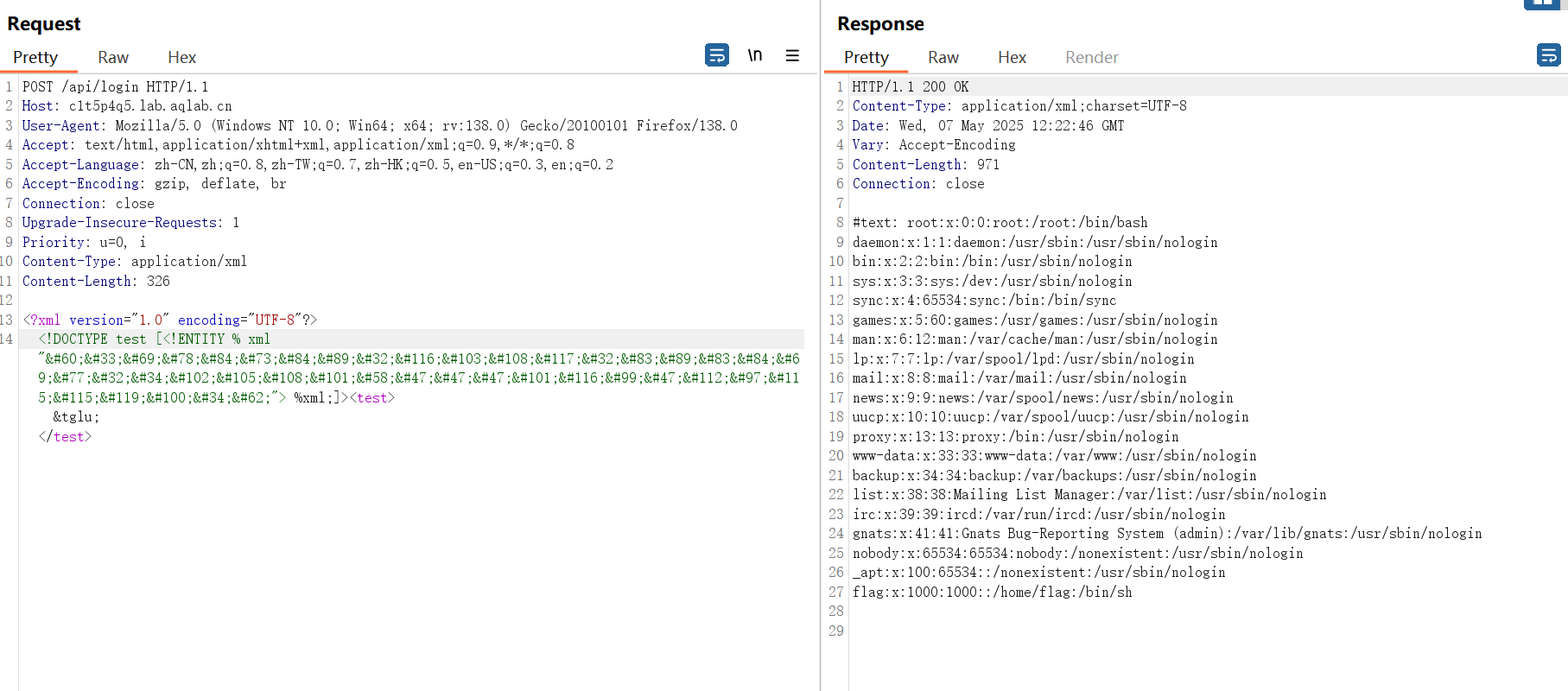Viewport: 1568px width, 691px height.
Task: Click the layout icon above the Response panel
Action: (x=1542, y=3)
